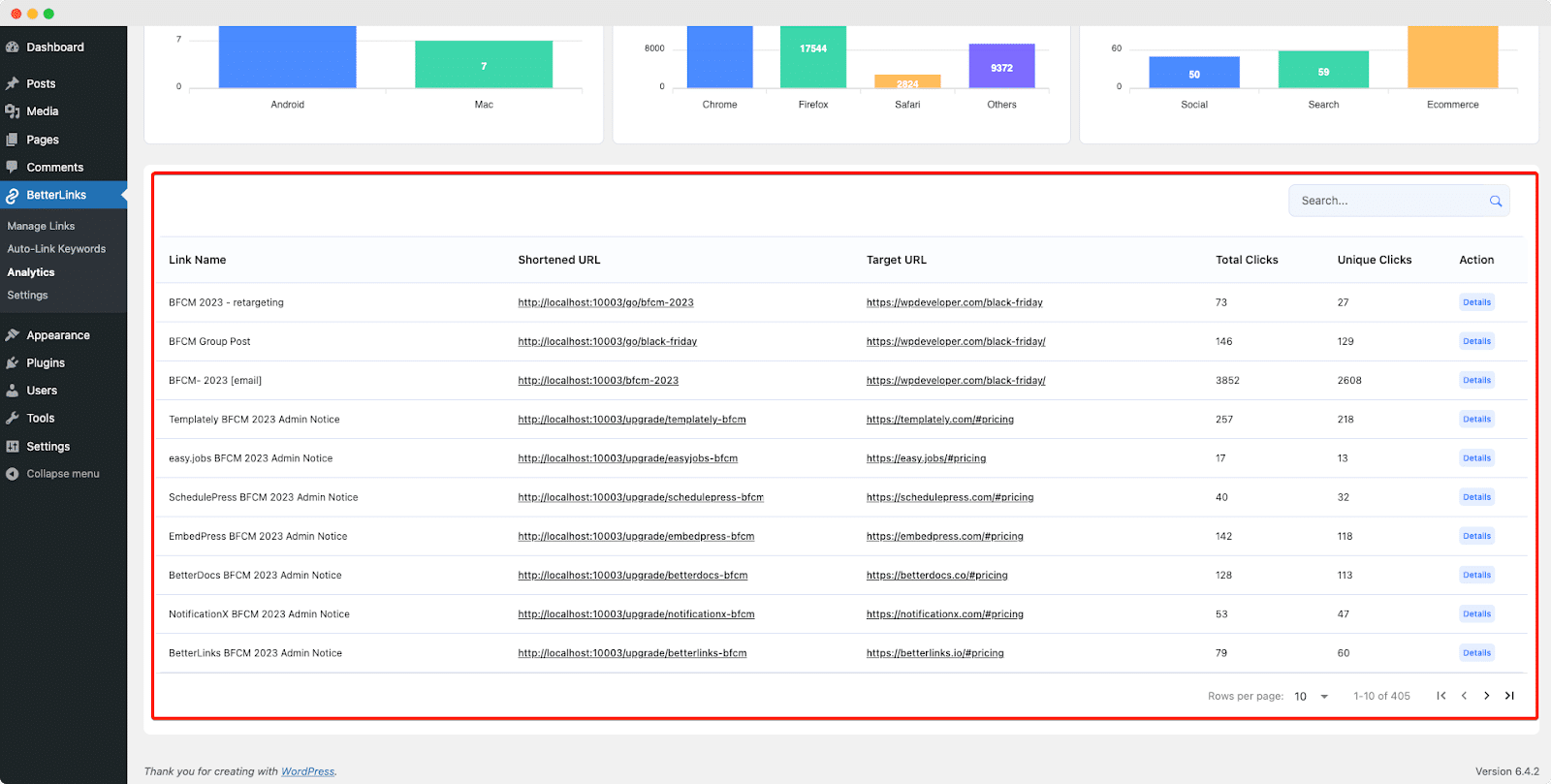Click the blue Android bar in chart

point(287,57)
